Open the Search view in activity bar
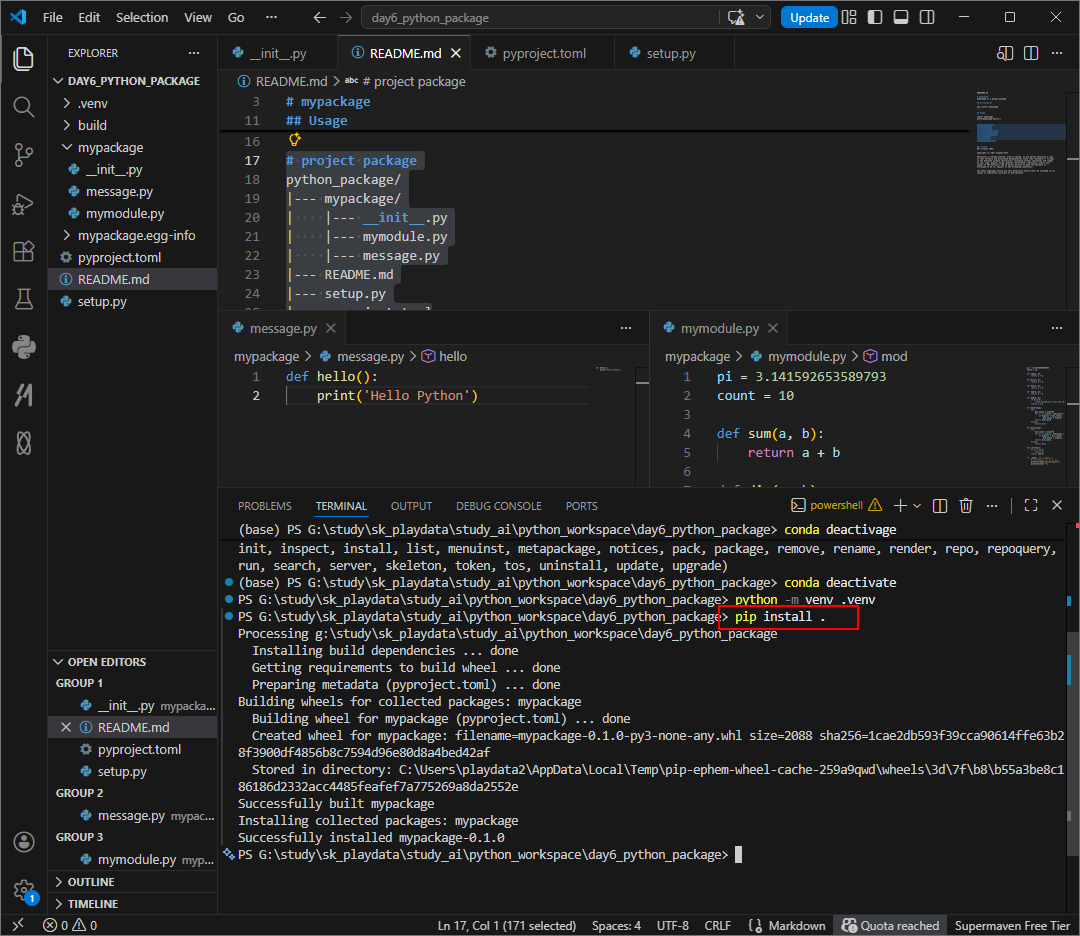The image size is (1080, 936). point(23,107)
